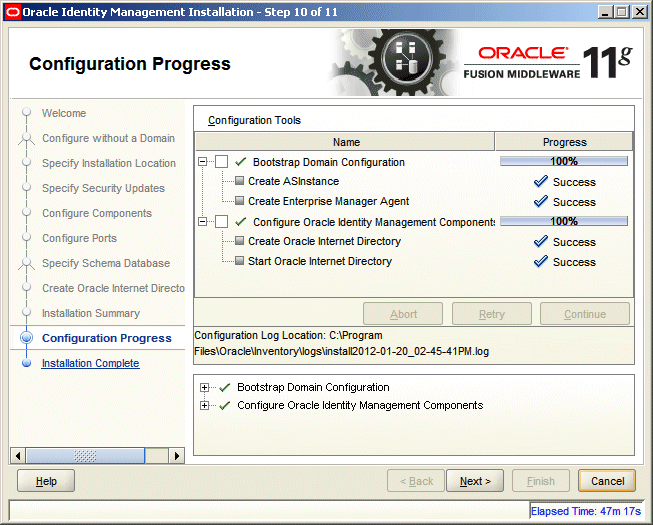Select Specify Security Updates step
This screenshot has width=653, height=525.
tap(103, 188)
